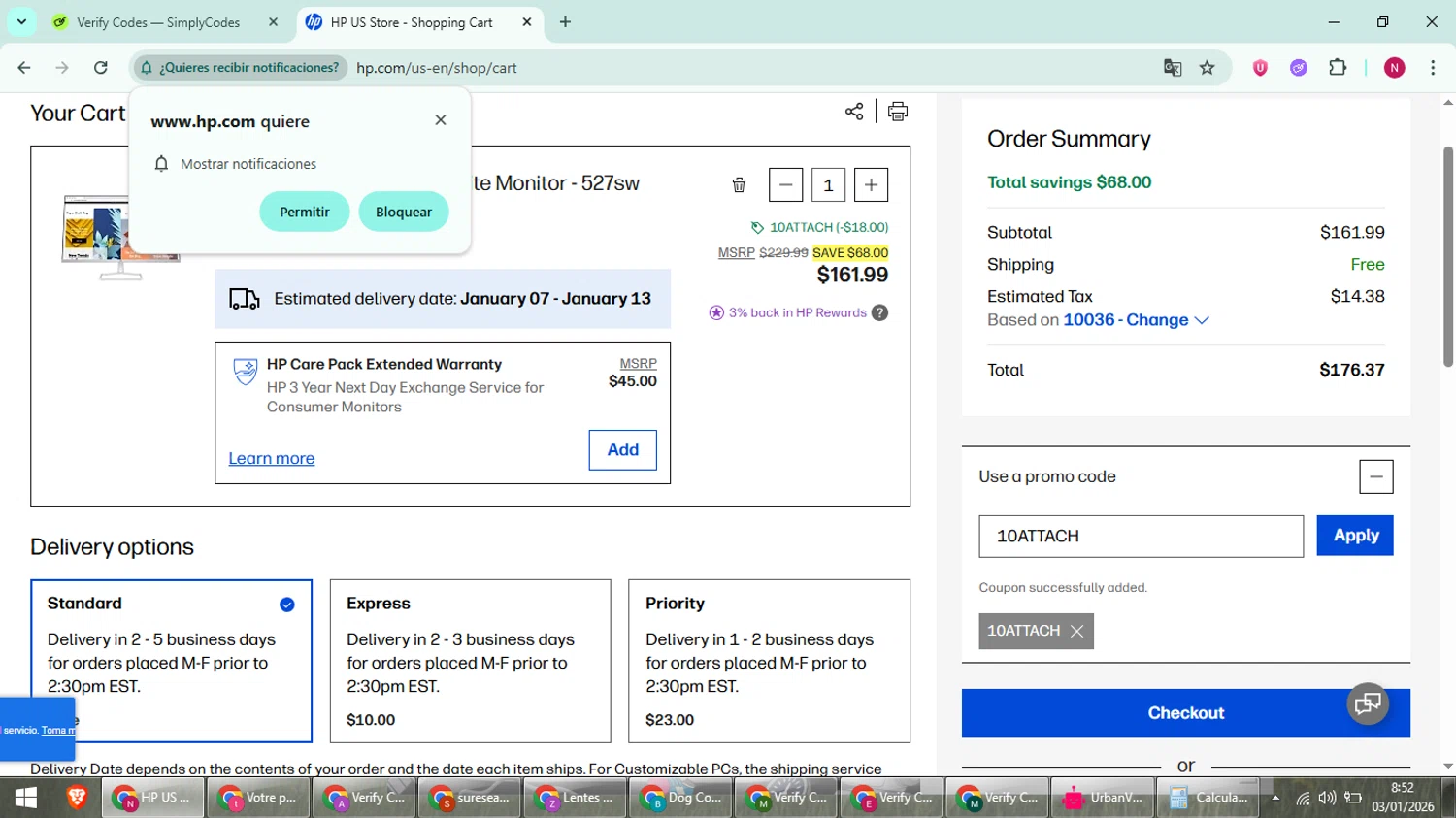
Task: Open the purple circular extension icon
Action: (1299, 67)
